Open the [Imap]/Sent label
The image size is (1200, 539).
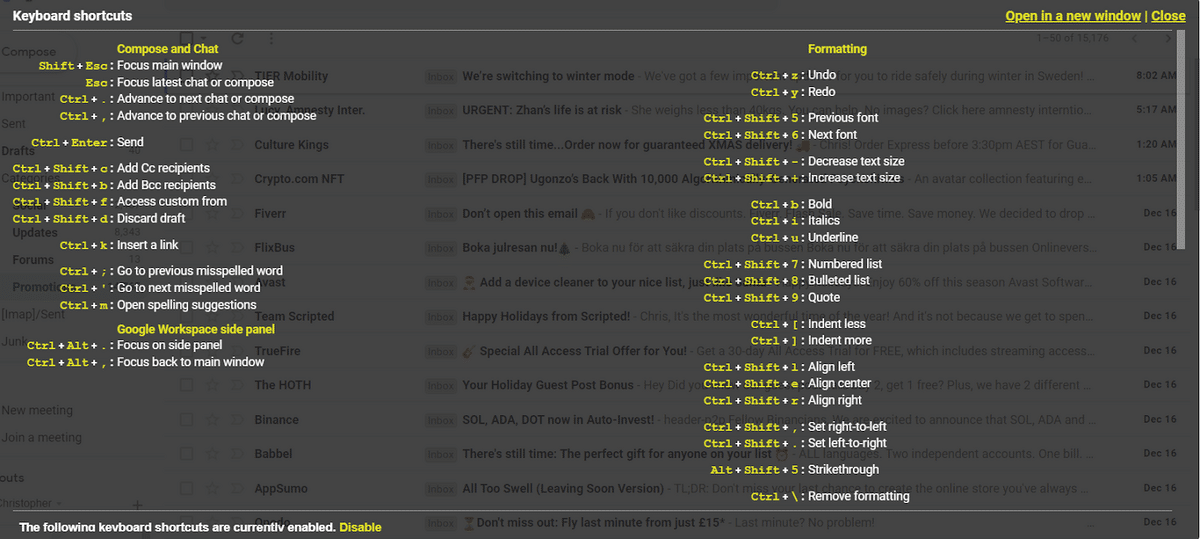click(33, 314)
